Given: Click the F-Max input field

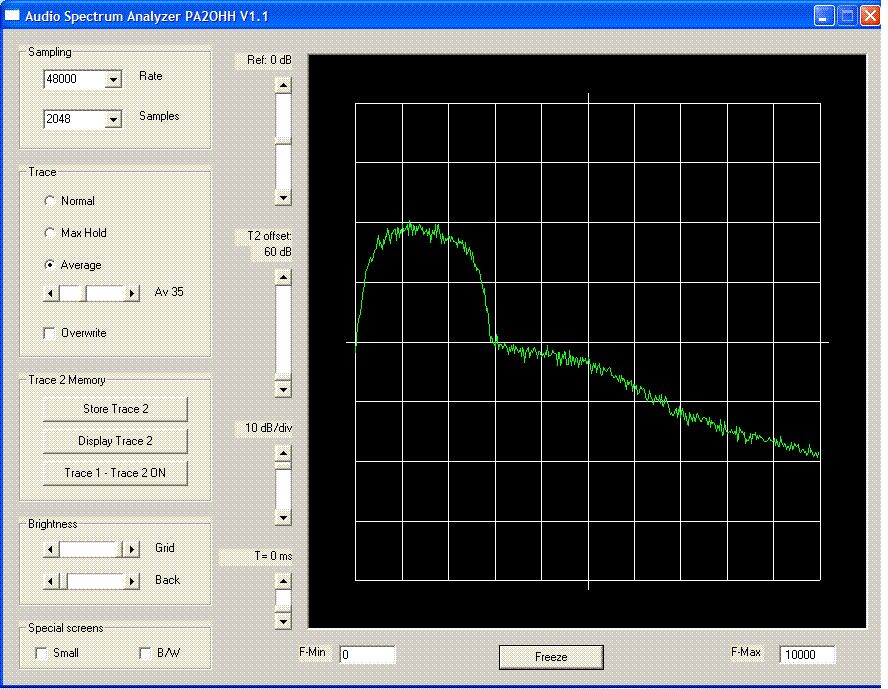Looking at the screenshot, I should pos(806,655).
